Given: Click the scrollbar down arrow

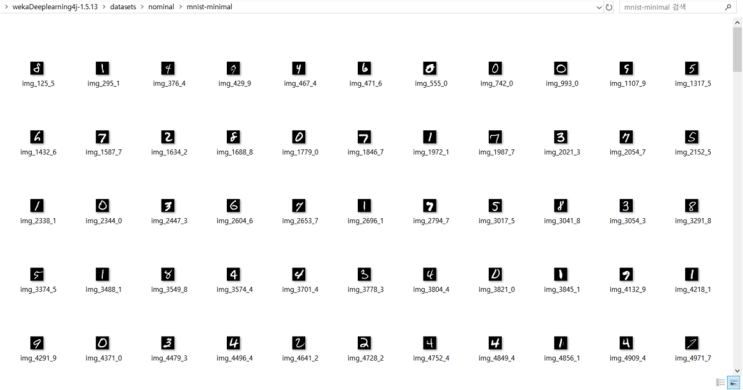Looking at the screenshot, I should pos(737,371).
